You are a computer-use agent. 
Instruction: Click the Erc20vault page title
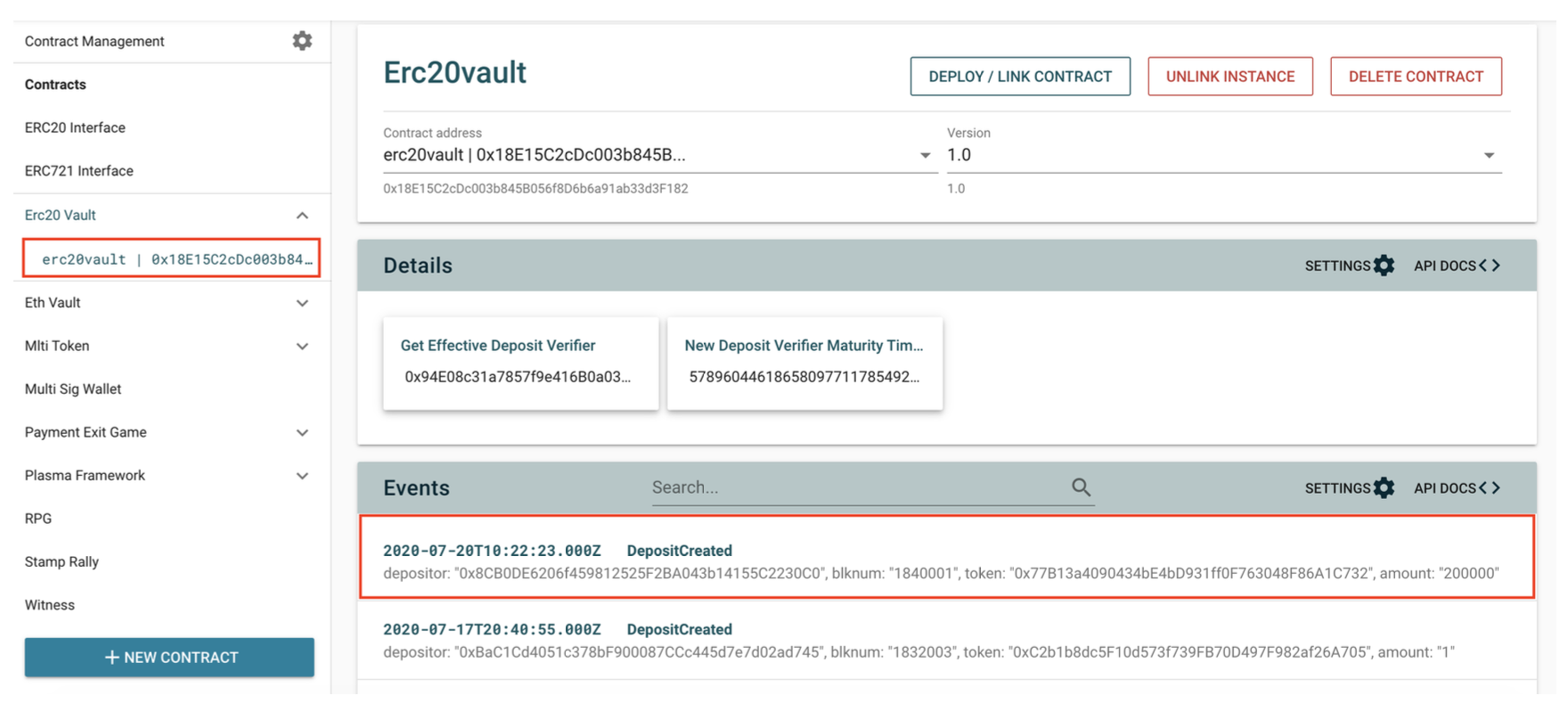[454, 72]
